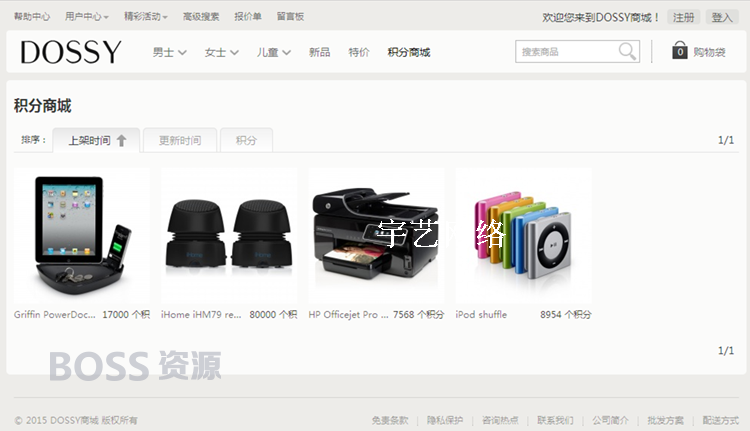This screenshot has width=750, height=431.
Task: Open the Griffin PowerDock product image
Action: point(82,235)
